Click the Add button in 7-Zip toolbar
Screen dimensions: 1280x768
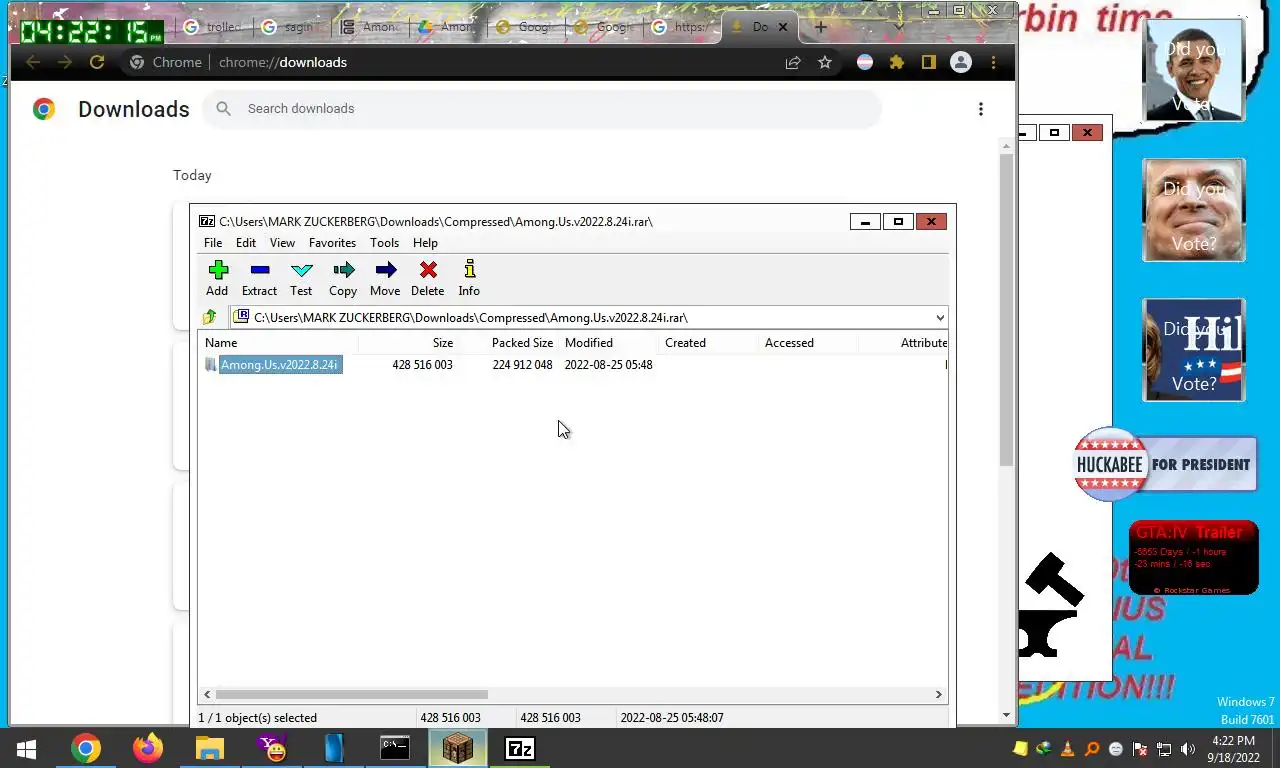click(x=217, y=278)
